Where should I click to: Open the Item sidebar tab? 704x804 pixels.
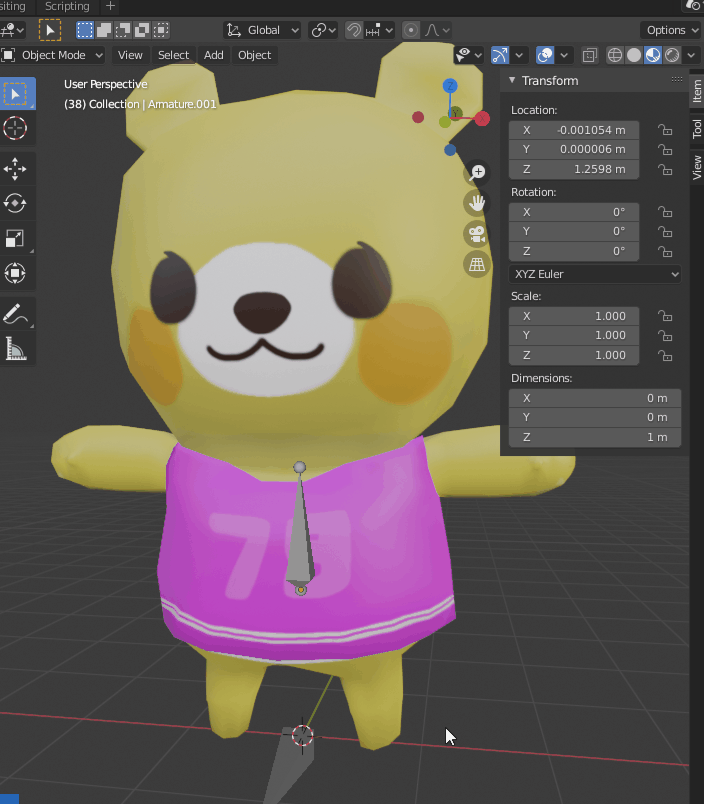[697, 91]
